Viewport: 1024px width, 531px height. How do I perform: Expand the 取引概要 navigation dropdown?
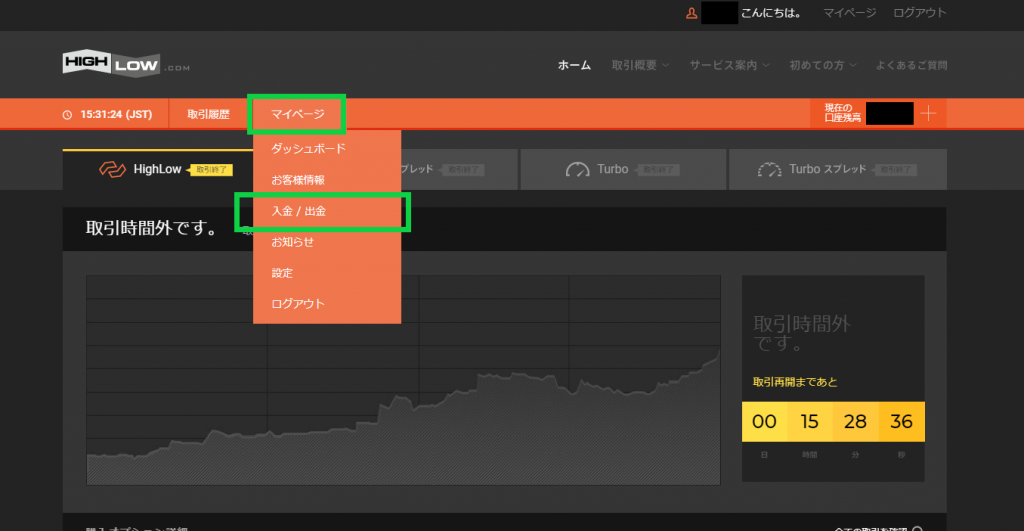[640, 65]
